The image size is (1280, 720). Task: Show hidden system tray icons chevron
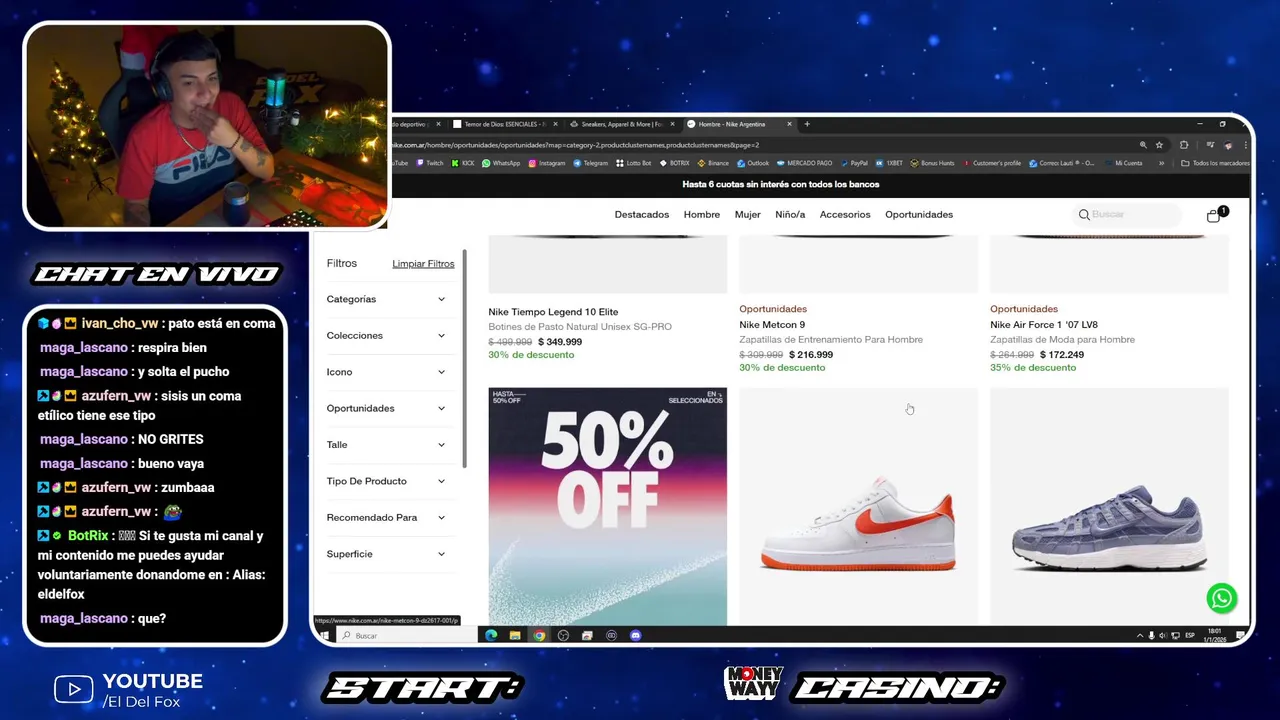(x=1139, y=635)
